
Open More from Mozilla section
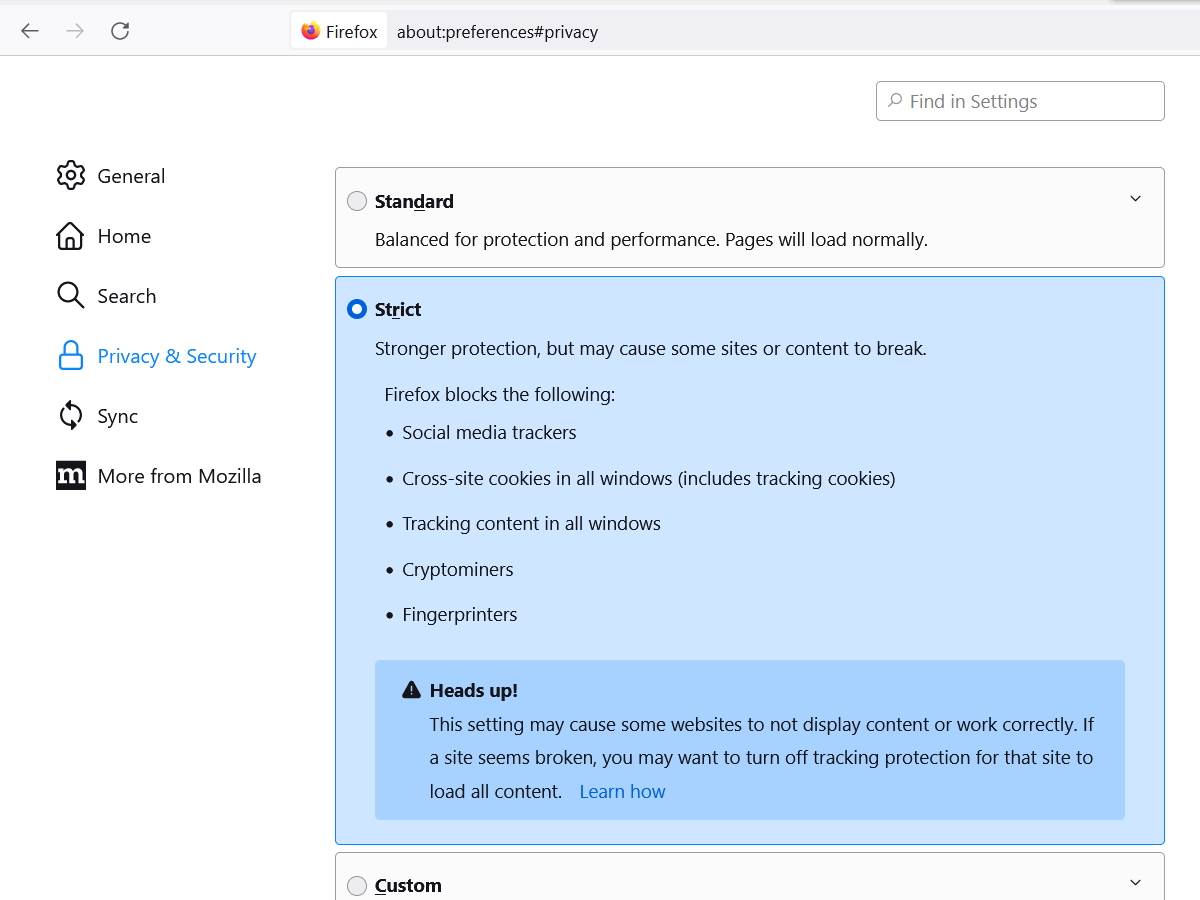[x=179, y=476]
